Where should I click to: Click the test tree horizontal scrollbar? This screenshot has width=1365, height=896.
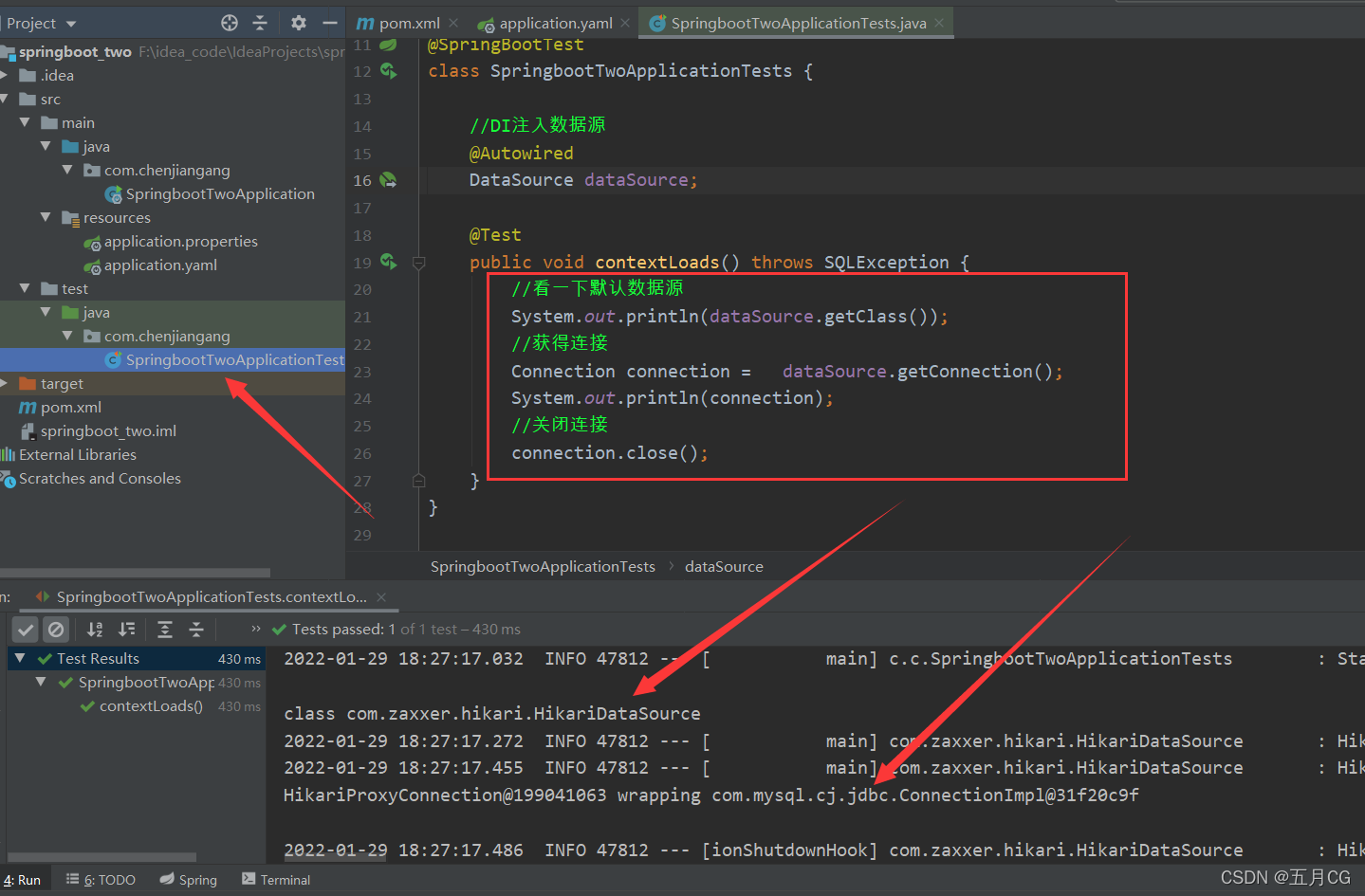pos(101,857)
